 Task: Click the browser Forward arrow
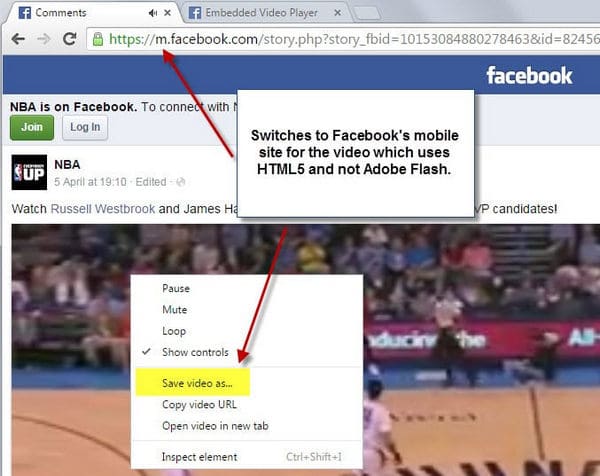click(44, 39)
